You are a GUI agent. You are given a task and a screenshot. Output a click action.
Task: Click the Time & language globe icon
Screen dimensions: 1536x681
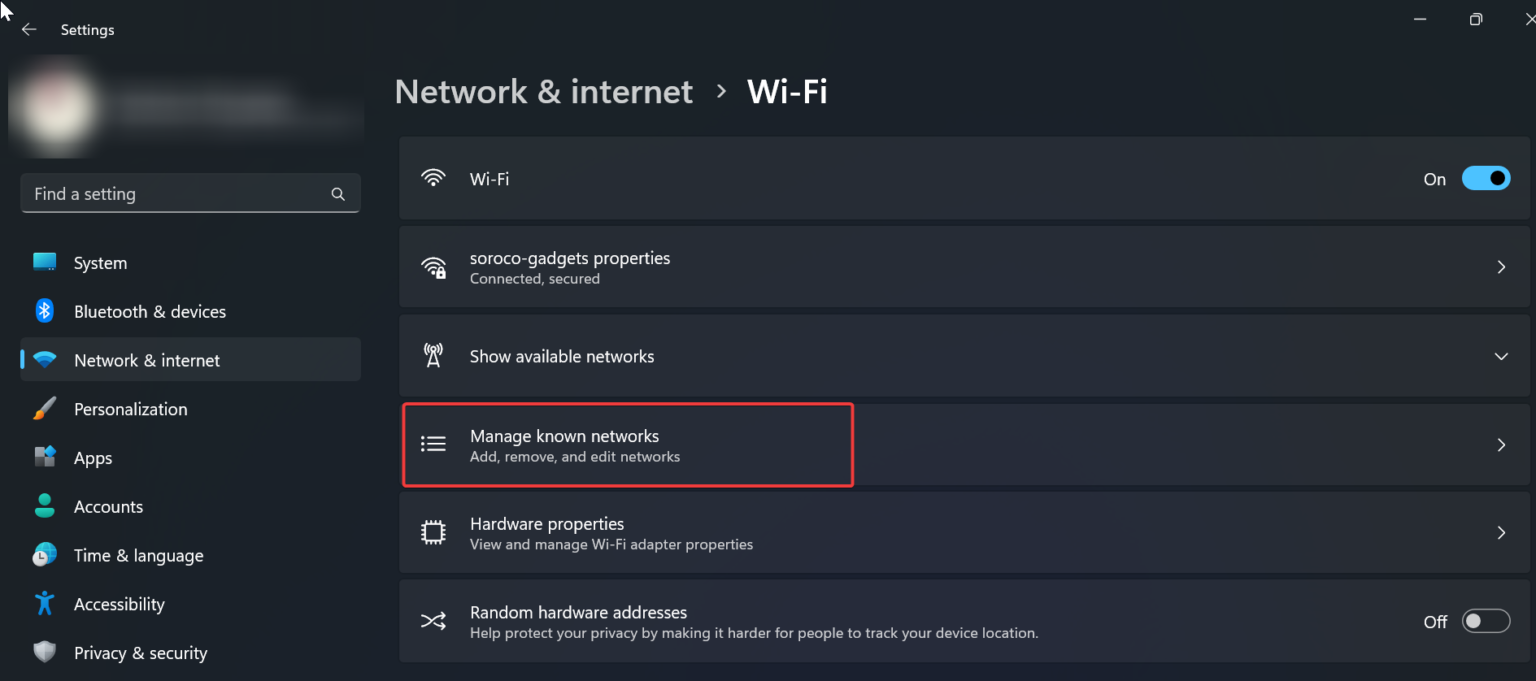(x=45, y=555)
